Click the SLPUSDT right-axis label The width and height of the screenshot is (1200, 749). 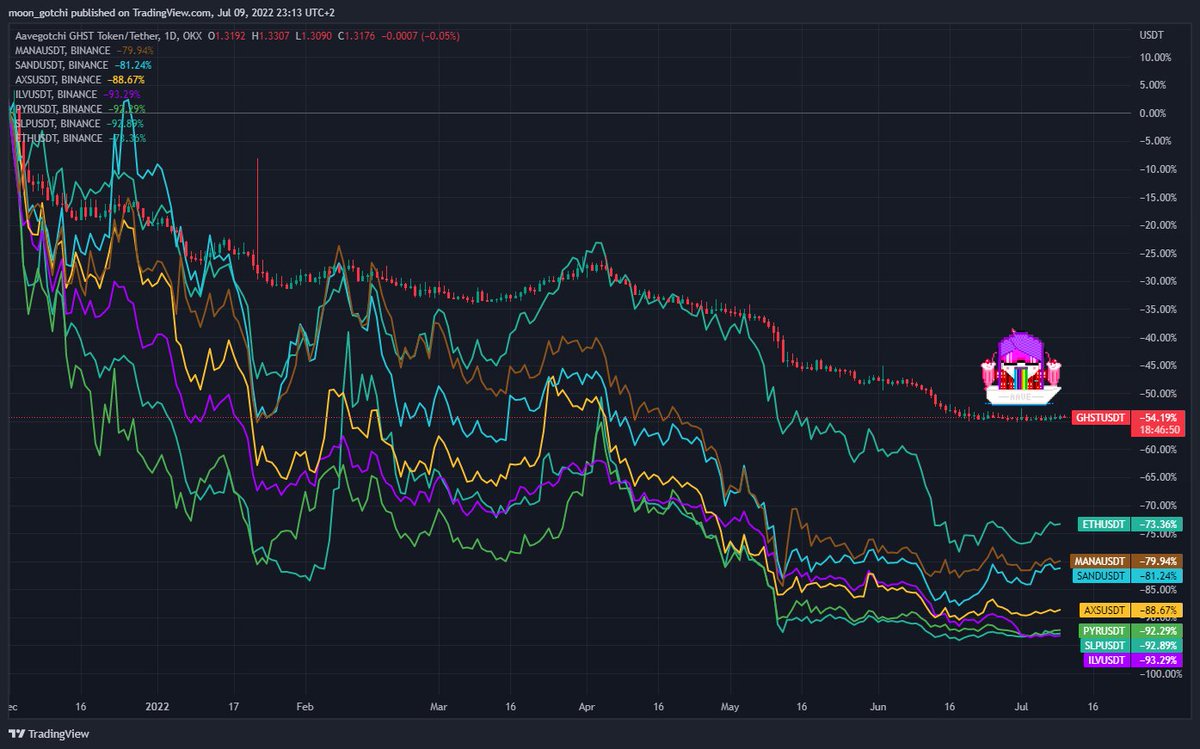click(1104, 645)
